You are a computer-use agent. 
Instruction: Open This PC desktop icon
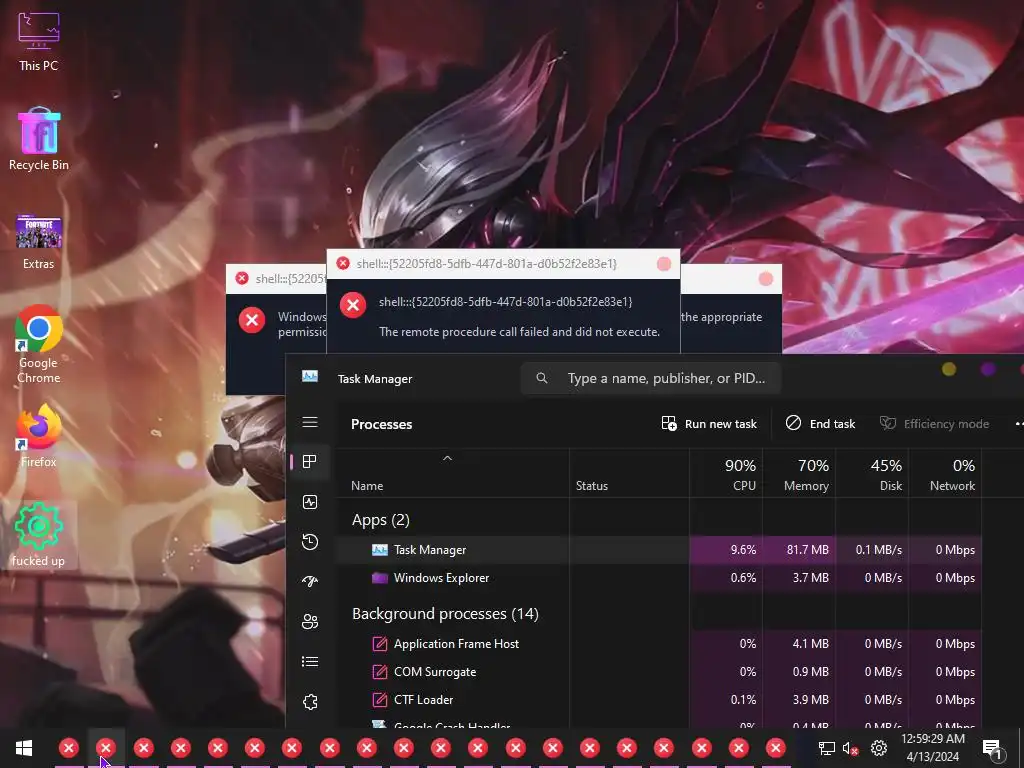(x=39, y=39)
